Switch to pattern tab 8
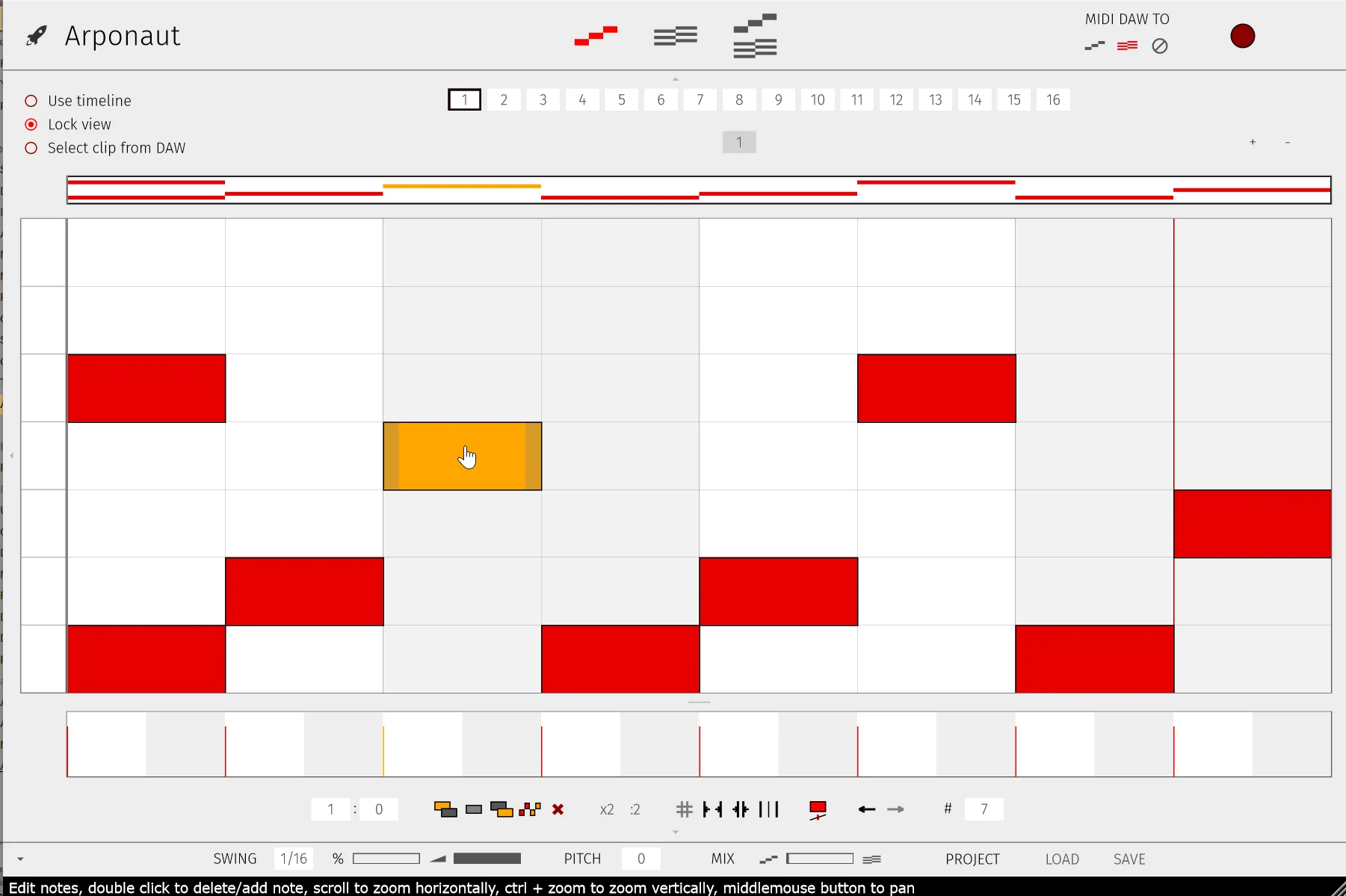This screenshot has height=896, width=1346. (739, 99)
